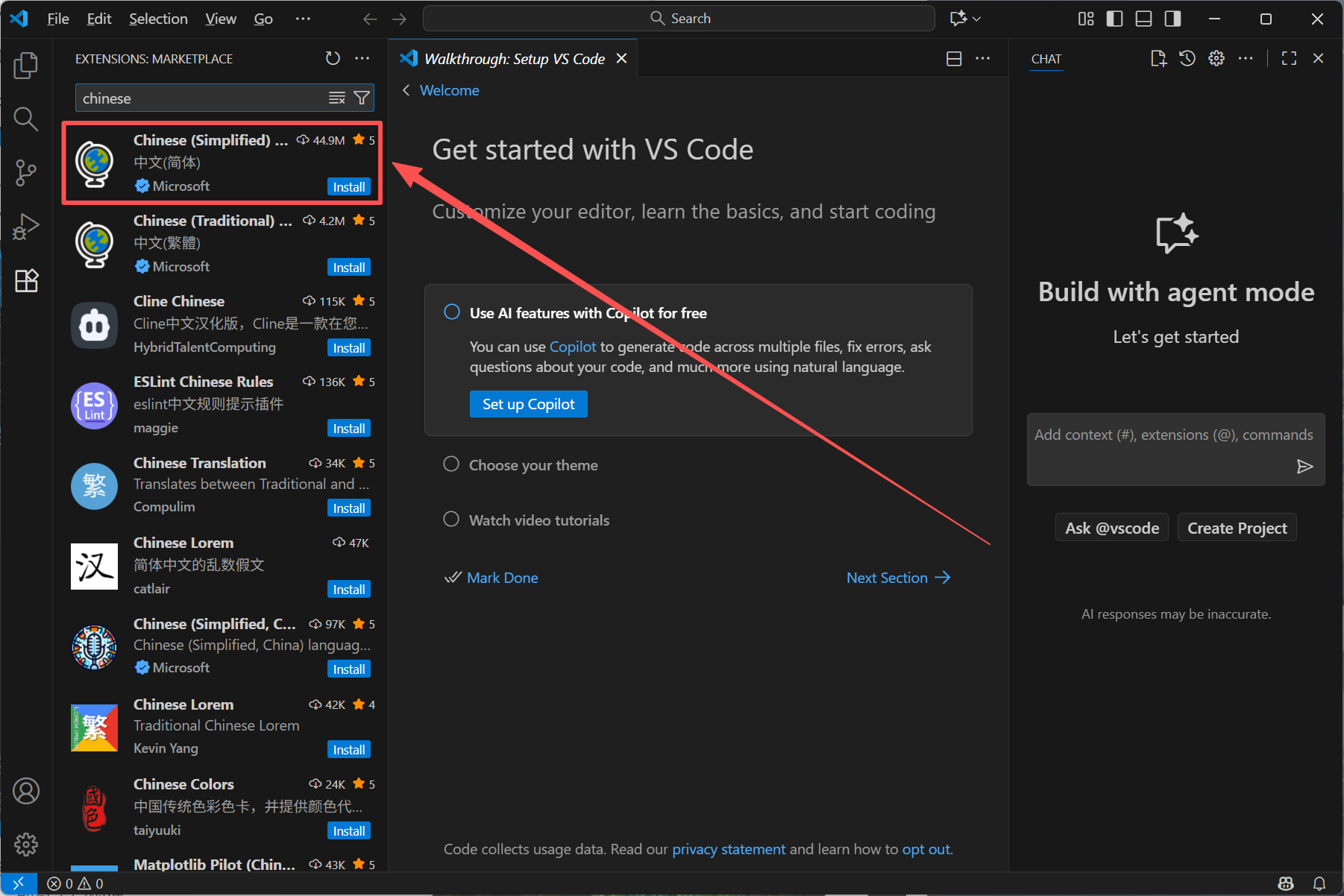The image size is (1344, 896).
Task: Open the extension filter options
Action: (x=362, y=98)
